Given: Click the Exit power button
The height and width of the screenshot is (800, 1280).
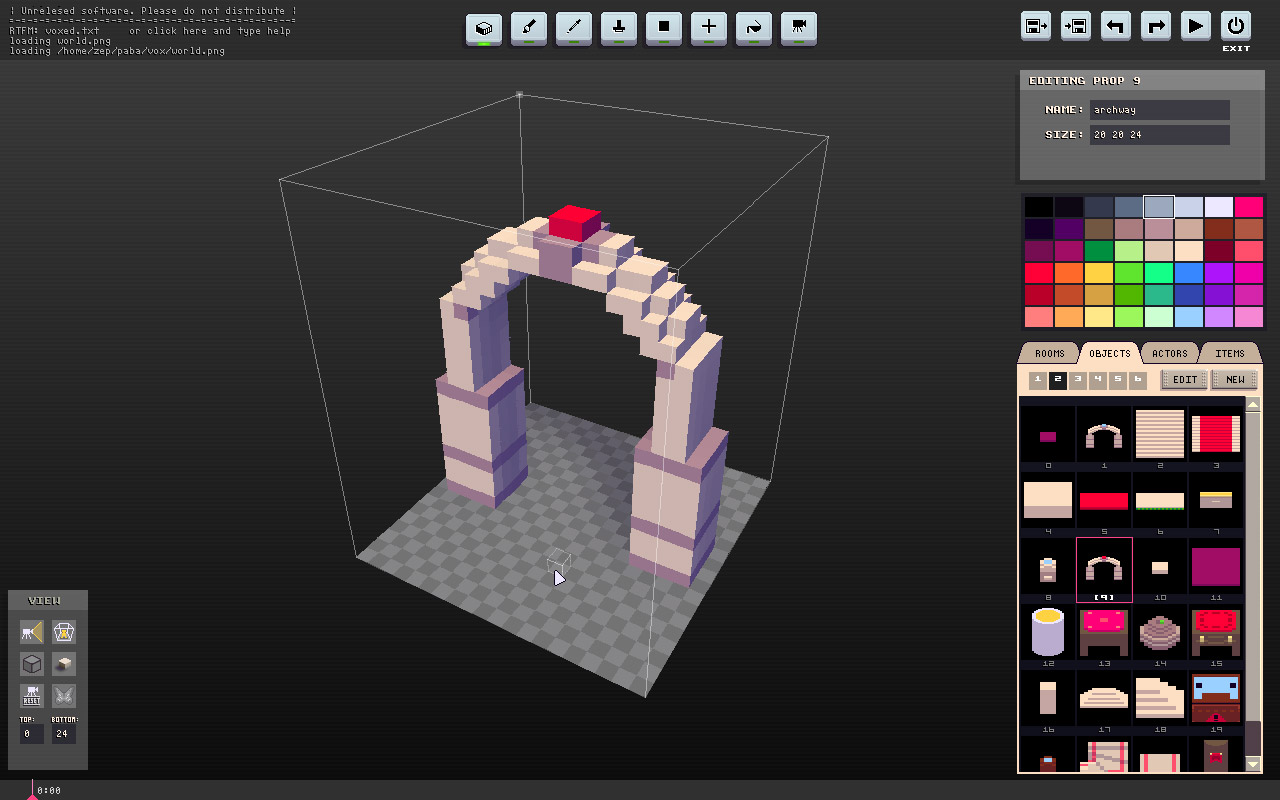Looking at the screenshot, I should click(1236, 27).
